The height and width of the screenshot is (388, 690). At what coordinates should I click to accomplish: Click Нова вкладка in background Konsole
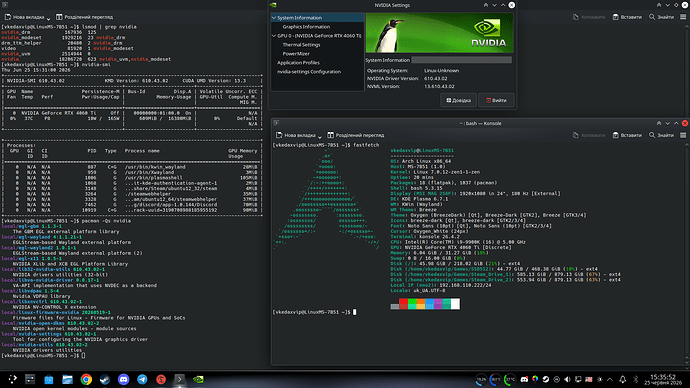point(24,17)
